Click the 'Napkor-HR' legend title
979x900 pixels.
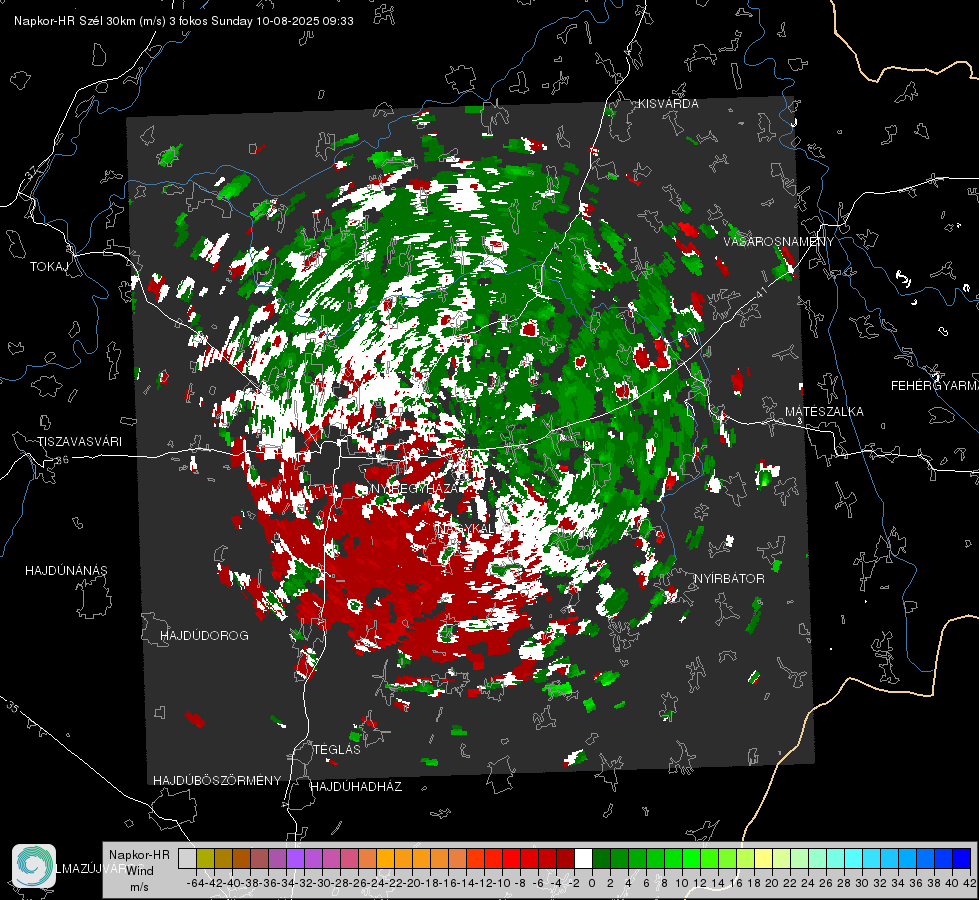pyautogui.click(x=139, y=855)
